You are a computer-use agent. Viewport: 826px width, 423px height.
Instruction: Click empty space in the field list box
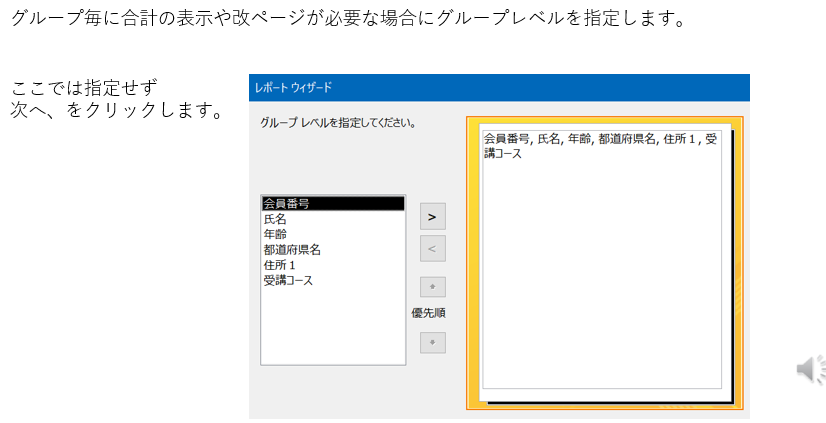pos(332,330)
